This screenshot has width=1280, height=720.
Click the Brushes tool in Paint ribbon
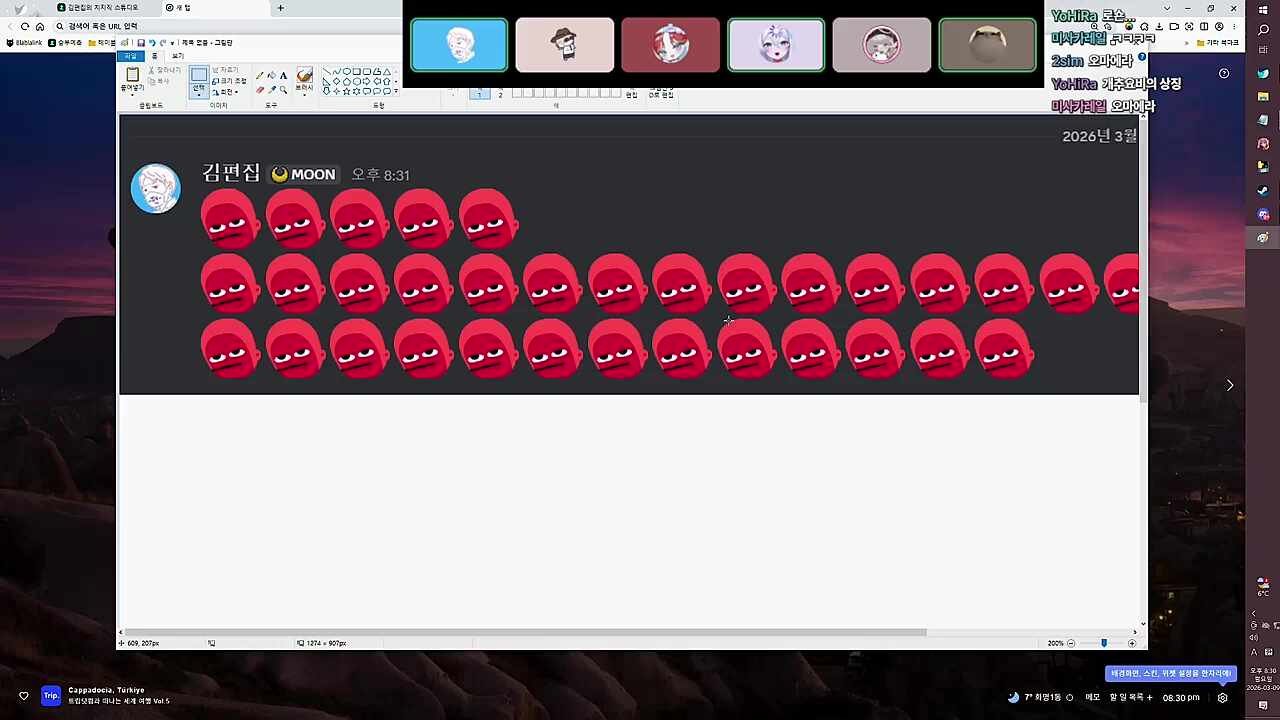pos(304,78)
